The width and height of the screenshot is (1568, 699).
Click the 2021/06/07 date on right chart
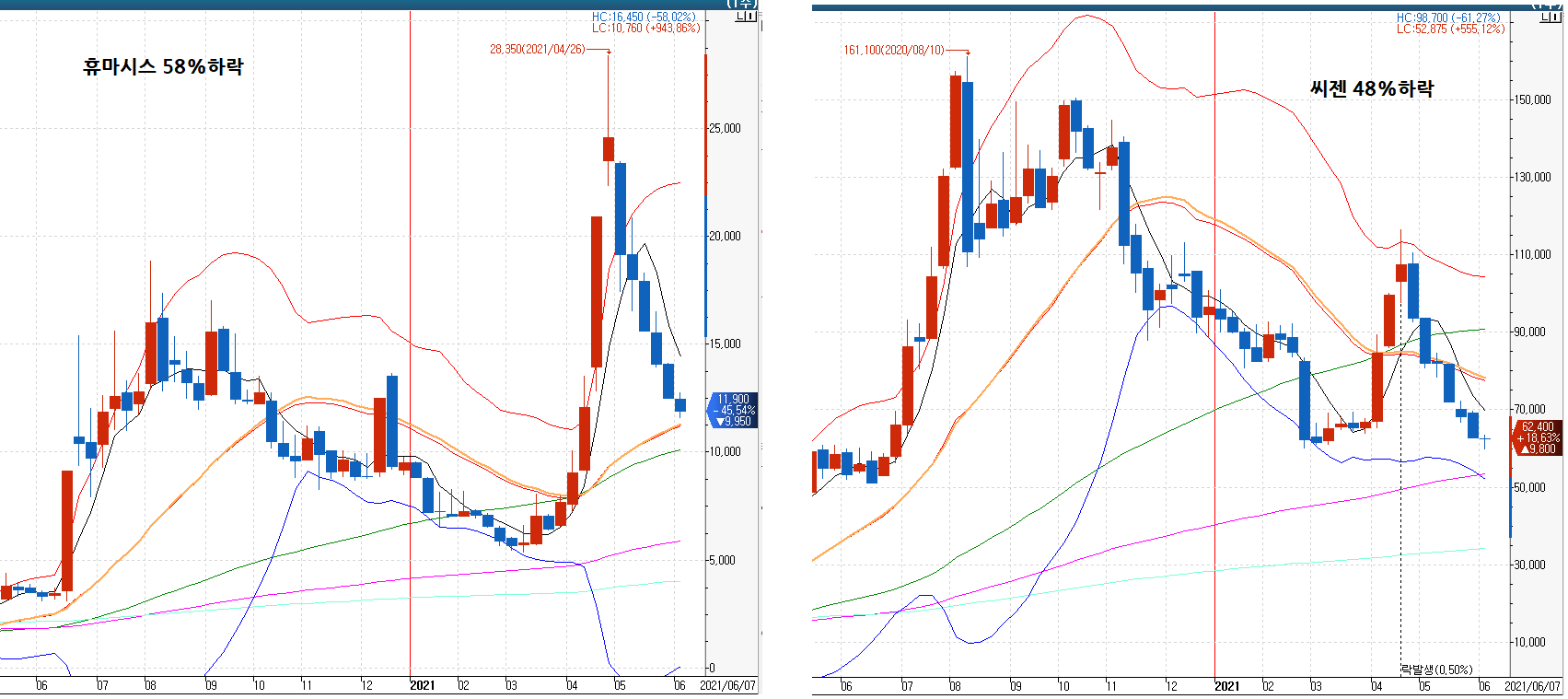[1532, 686]
